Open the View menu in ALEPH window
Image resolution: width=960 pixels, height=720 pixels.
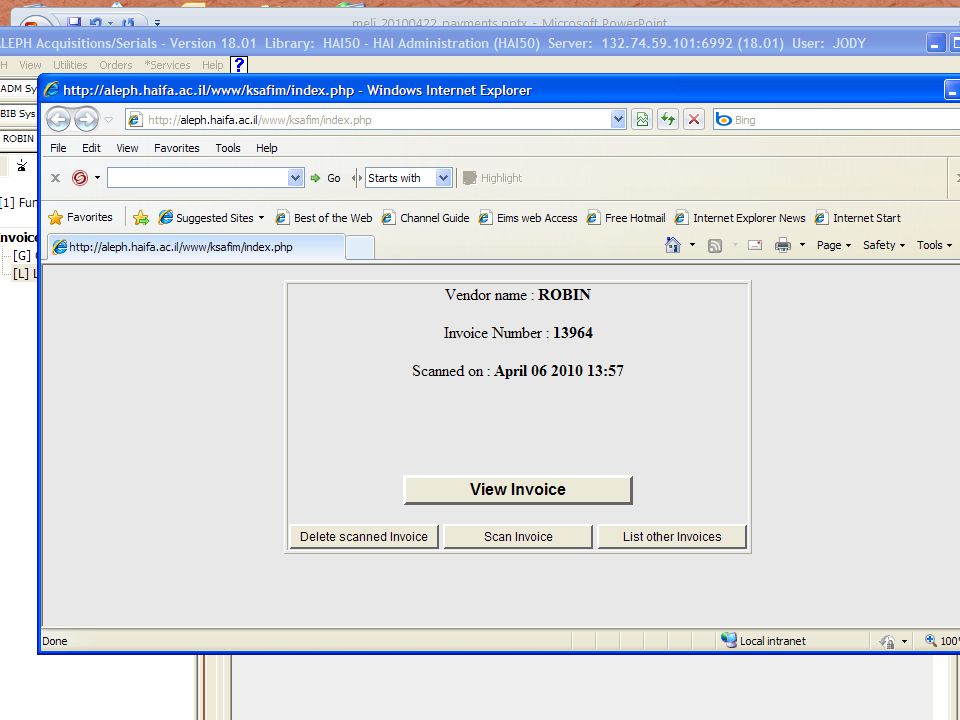(x=30, y=65)
